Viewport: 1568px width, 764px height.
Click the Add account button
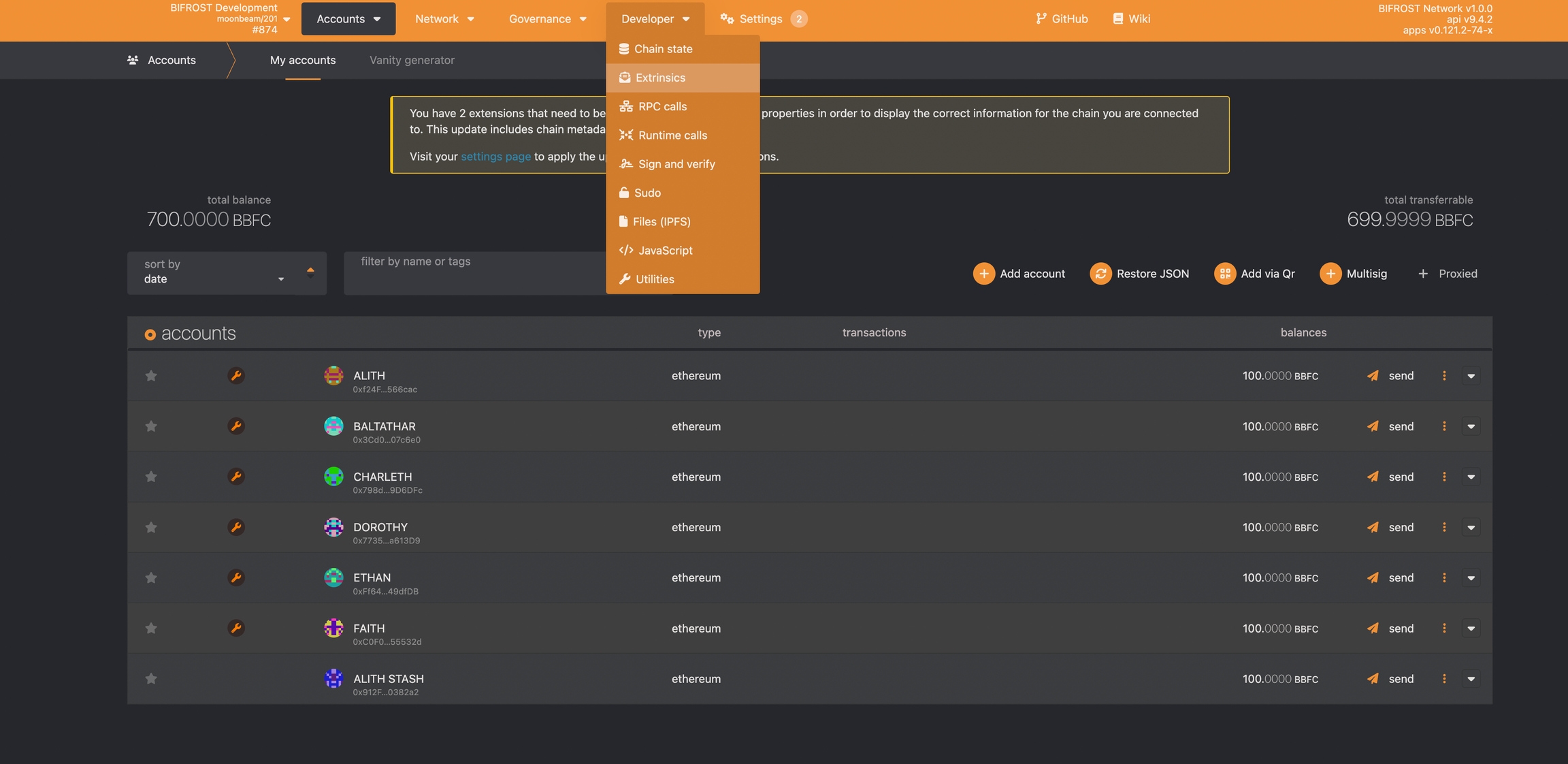pyautogui.click(x=1019, y=274)
